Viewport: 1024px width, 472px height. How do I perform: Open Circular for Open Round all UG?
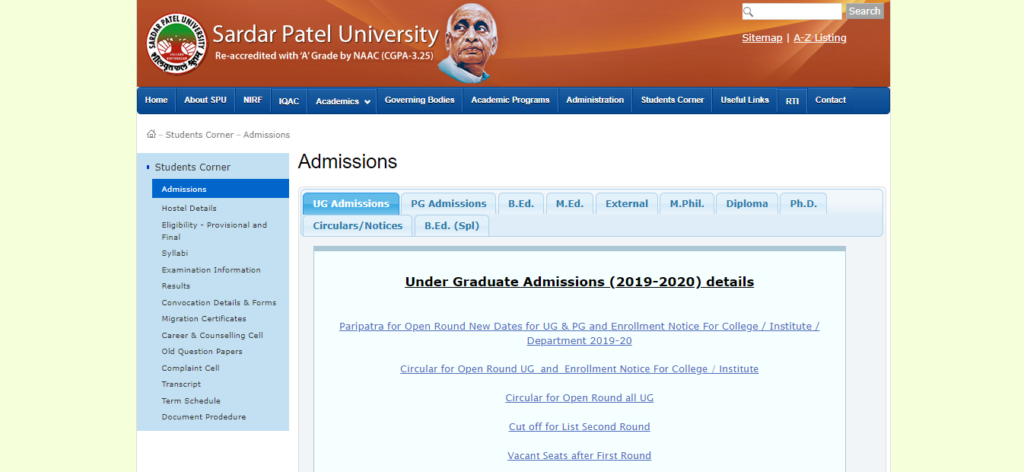click(579, 398)
